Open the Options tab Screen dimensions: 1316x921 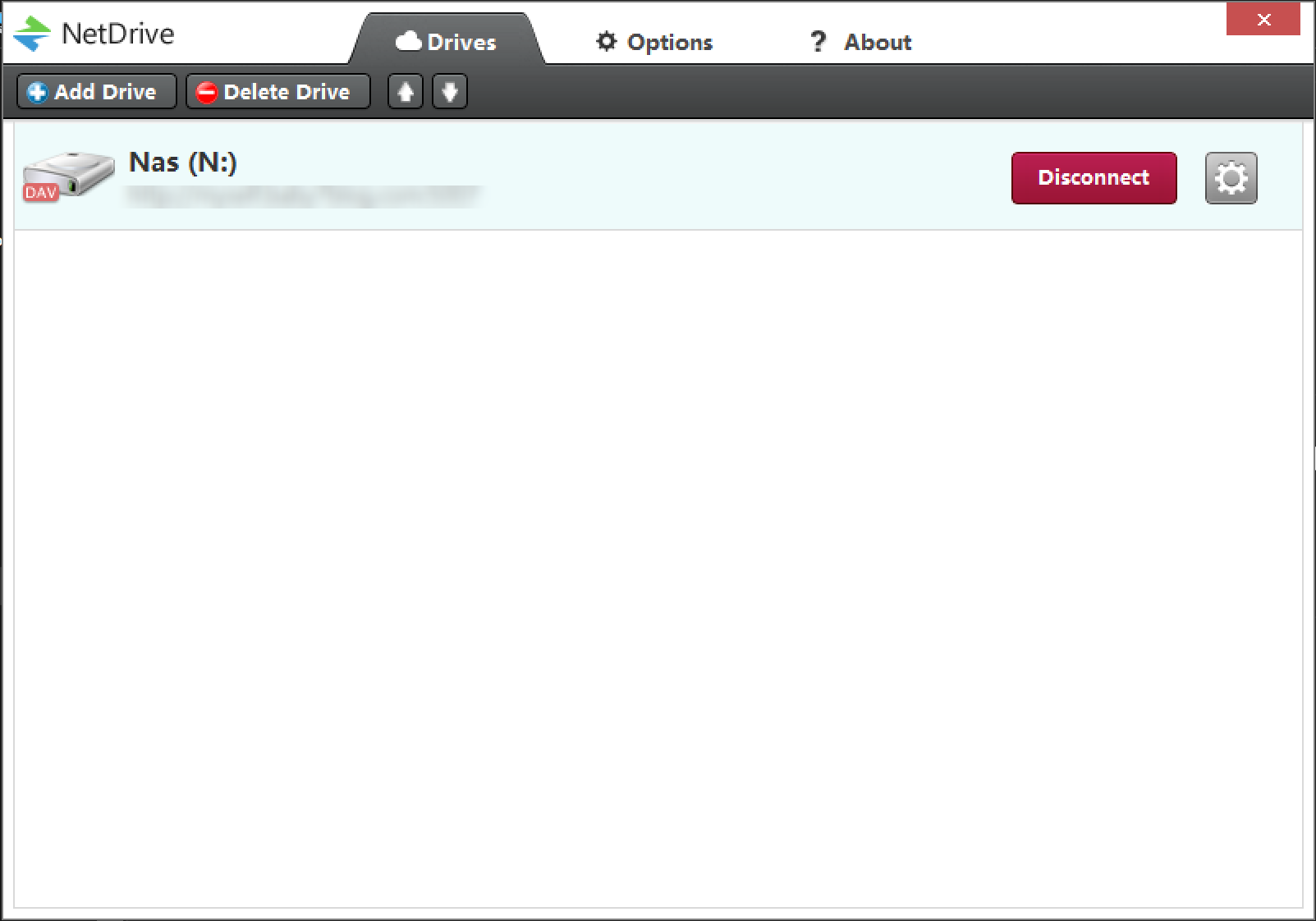point(654,42)
